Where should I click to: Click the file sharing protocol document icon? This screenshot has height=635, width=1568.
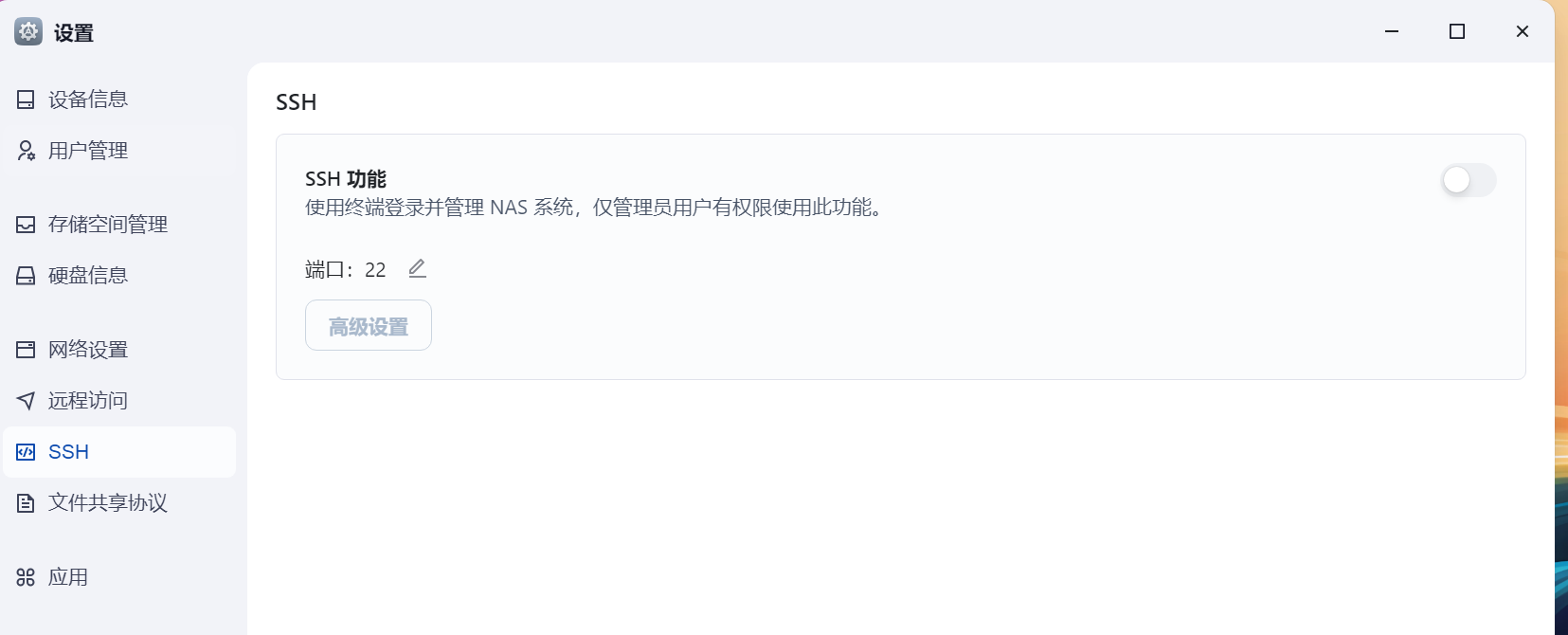(x=26, y=503)
